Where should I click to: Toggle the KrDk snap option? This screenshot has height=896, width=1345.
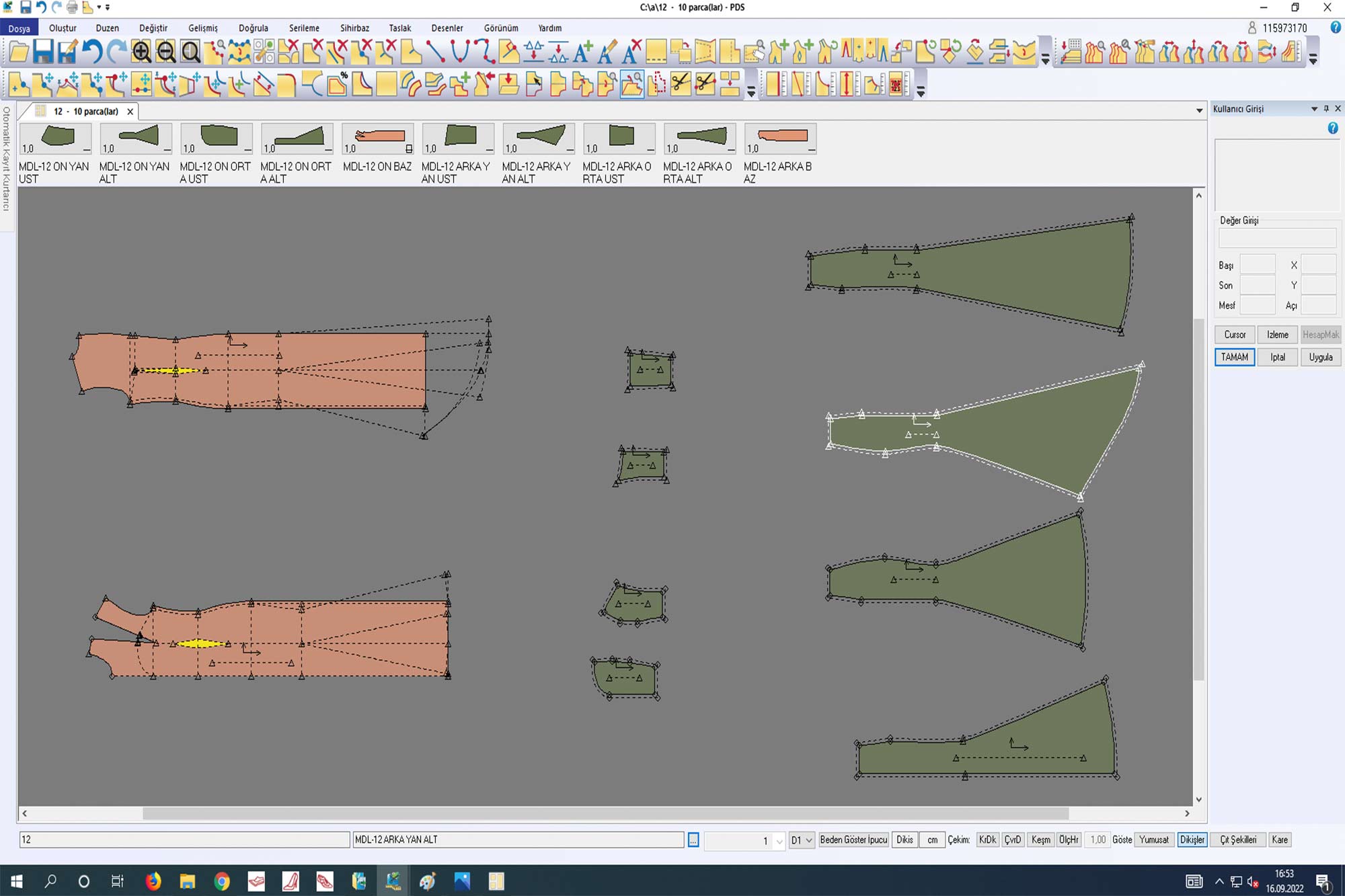click(987, 840)
